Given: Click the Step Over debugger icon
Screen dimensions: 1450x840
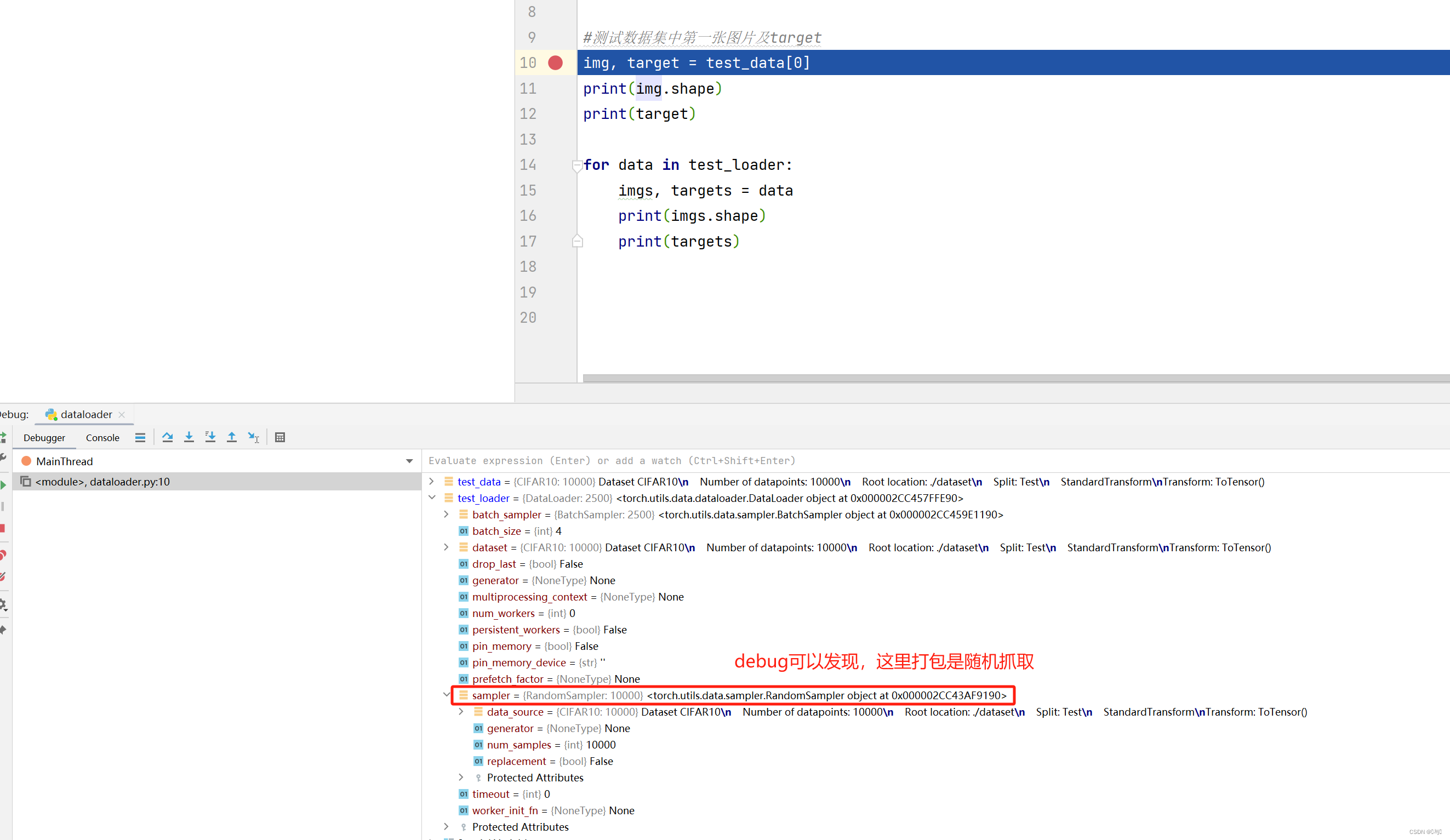Looking at the screenshot, I should click(x=168, y=437).
